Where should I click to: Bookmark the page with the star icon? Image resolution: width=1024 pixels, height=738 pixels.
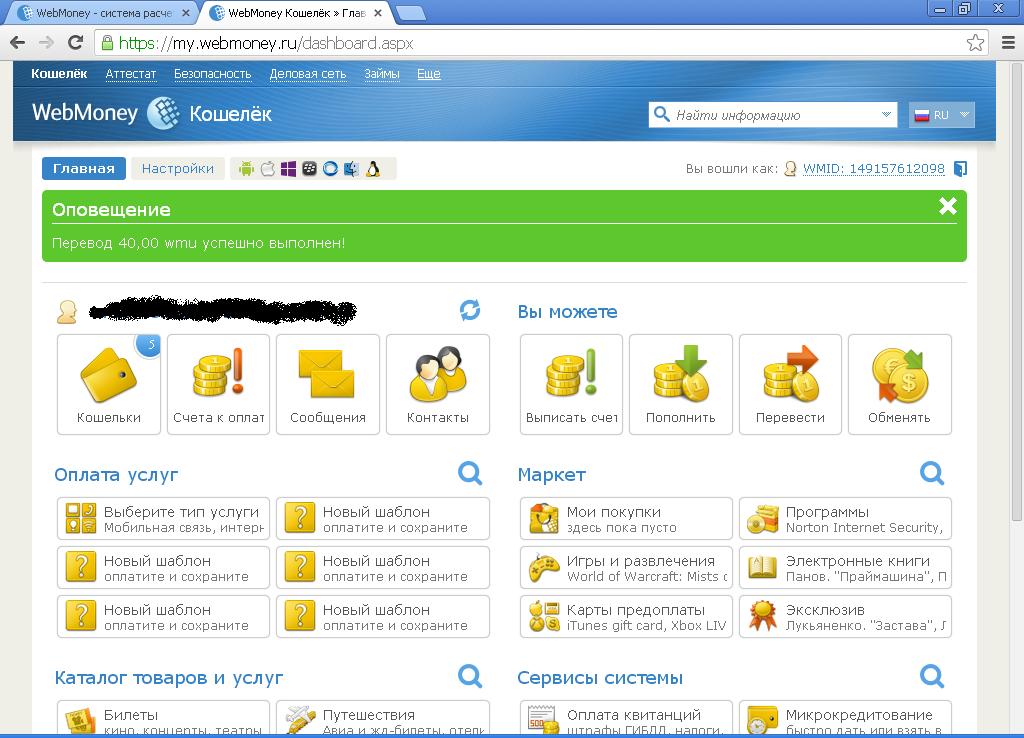(975, 43)
